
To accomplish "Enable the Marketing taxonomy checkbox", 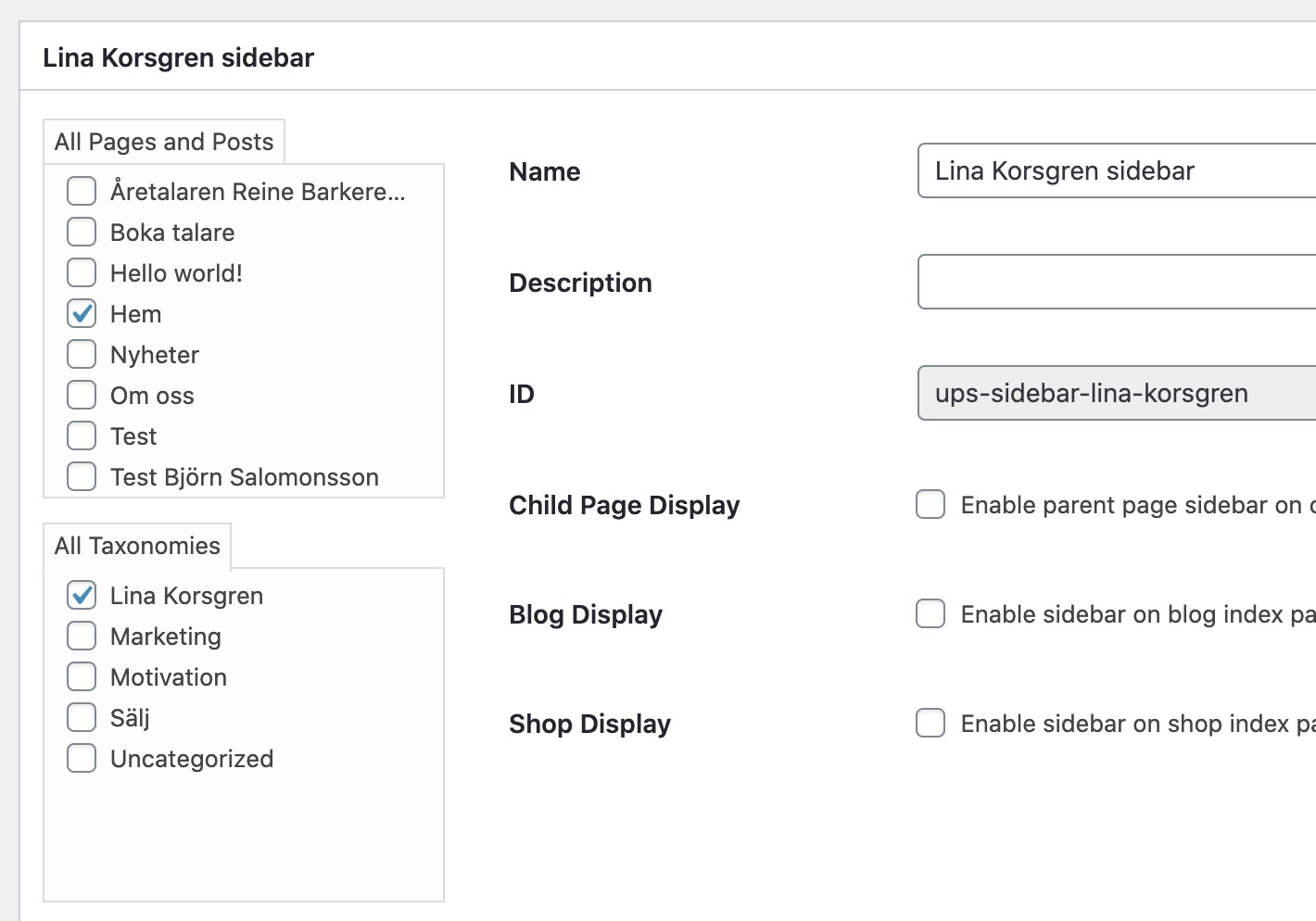I will 82,636.
